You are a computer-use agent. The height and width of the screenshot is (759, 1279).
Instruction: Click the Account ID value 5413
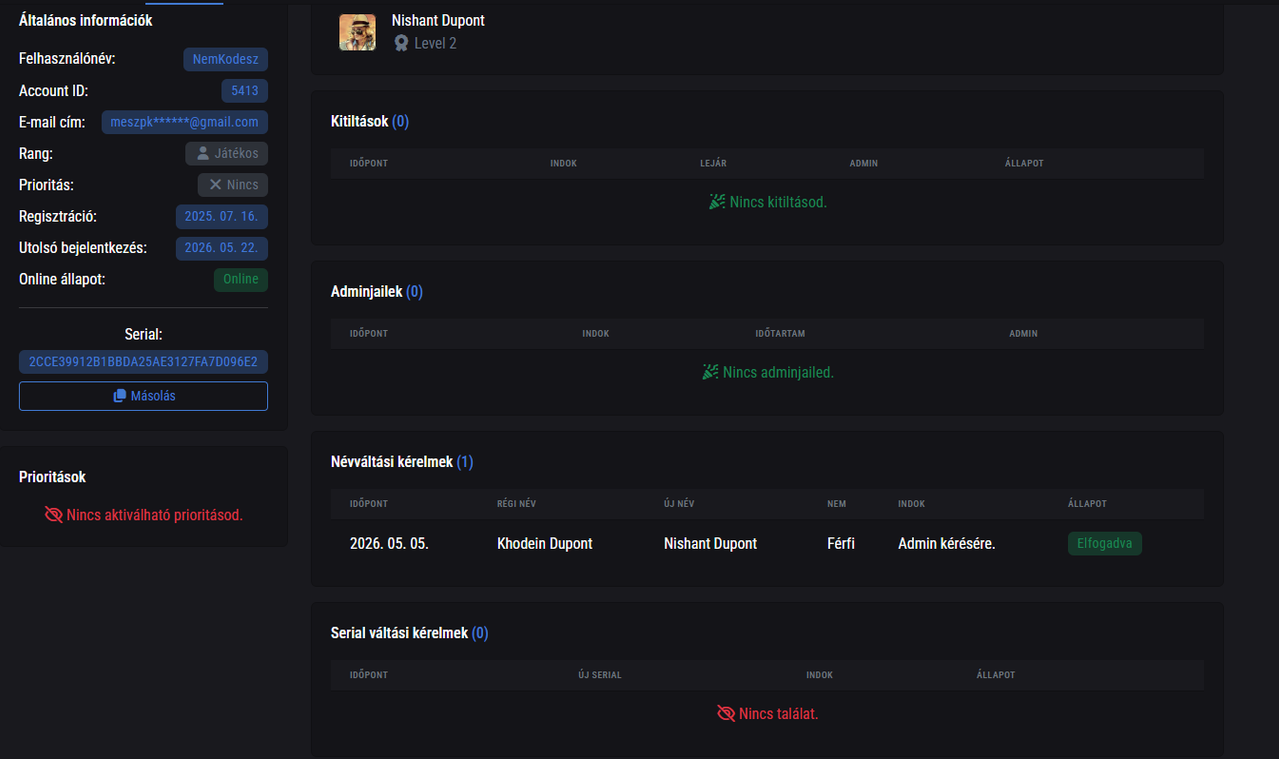pos(244,91)
